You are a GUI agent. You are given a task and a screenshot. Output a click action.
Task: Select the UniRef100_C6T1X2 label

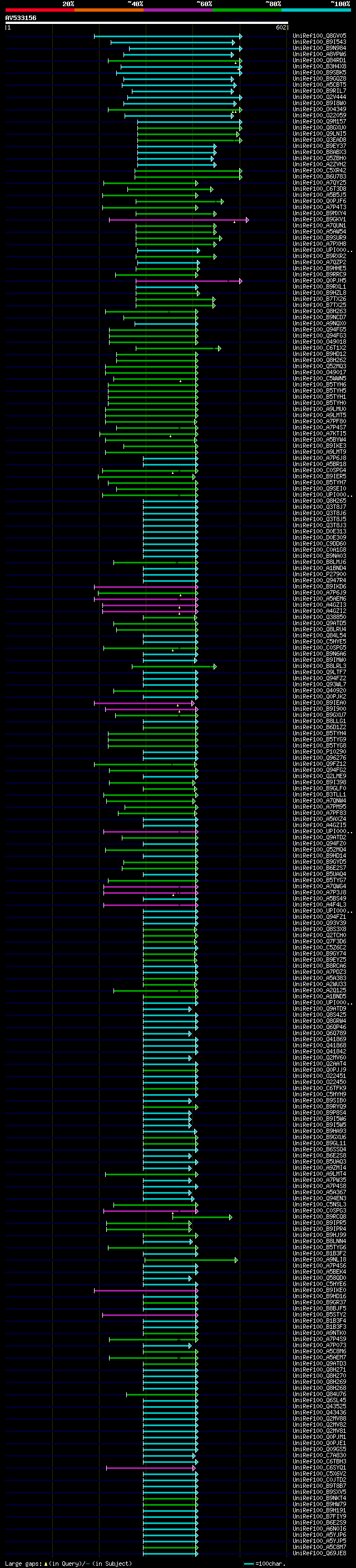(x=319, y=348)
